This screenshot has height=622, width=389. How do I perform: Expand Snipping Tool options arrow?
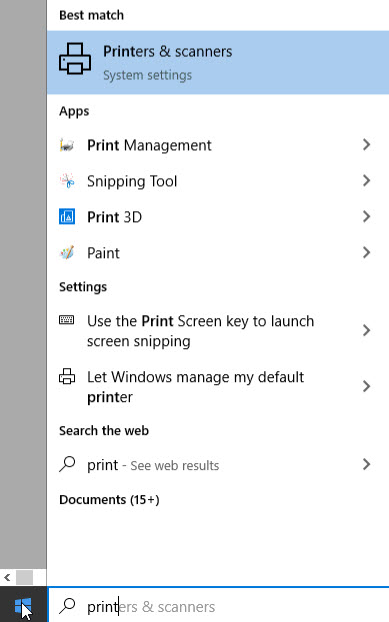pyautogui.click(x=366, y=181)
